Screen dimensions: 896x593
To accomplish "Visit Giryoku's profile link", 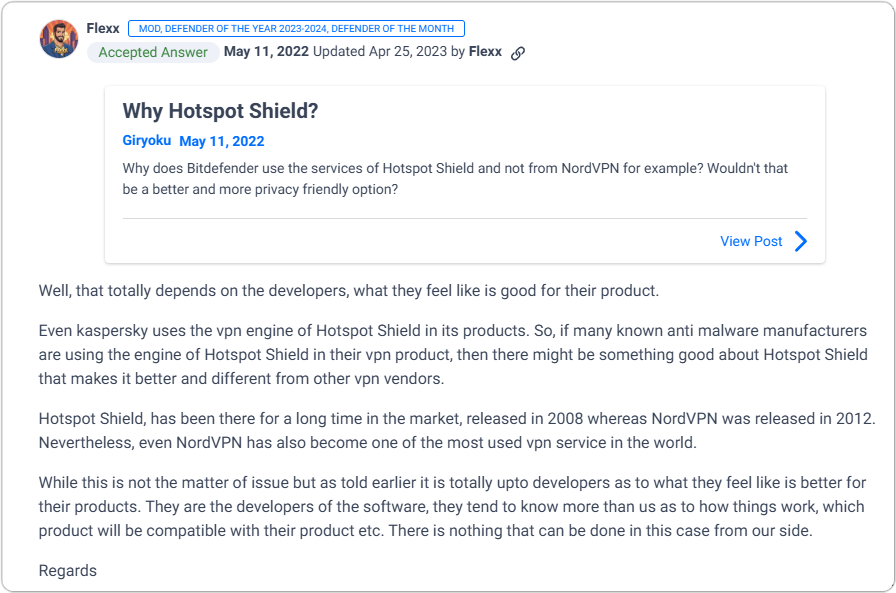I will click(x=147, y=141).
